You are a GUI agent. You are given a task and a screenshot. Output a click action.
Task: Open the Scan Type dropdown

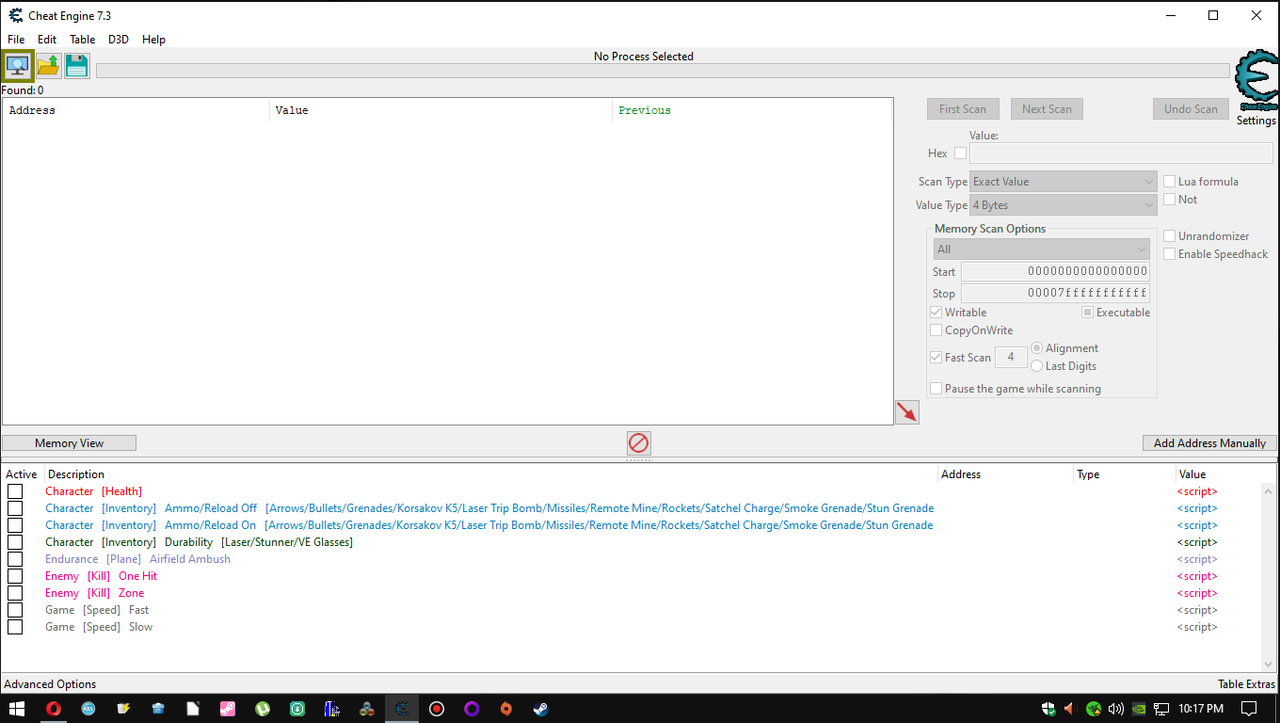[1064, 182]
